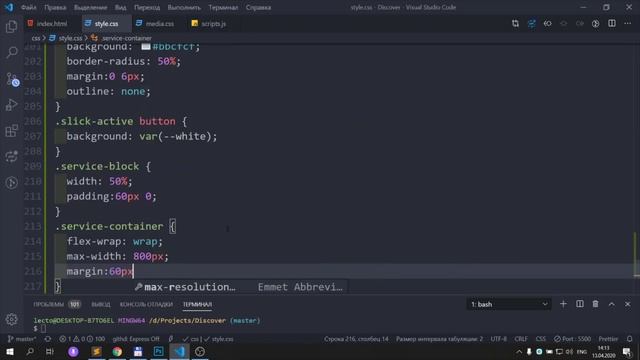Open the Explorer view in activity bar
Viewport: 640px width, 360px height.
click(11, 27)
